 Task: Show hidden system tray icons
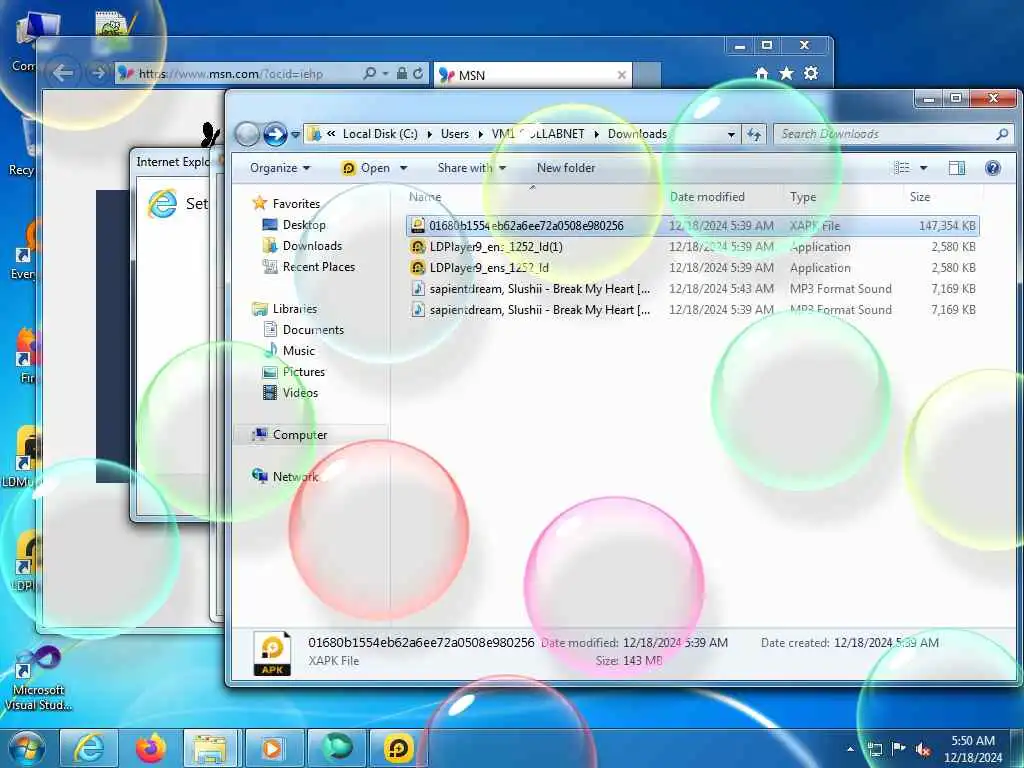(850, 749)
